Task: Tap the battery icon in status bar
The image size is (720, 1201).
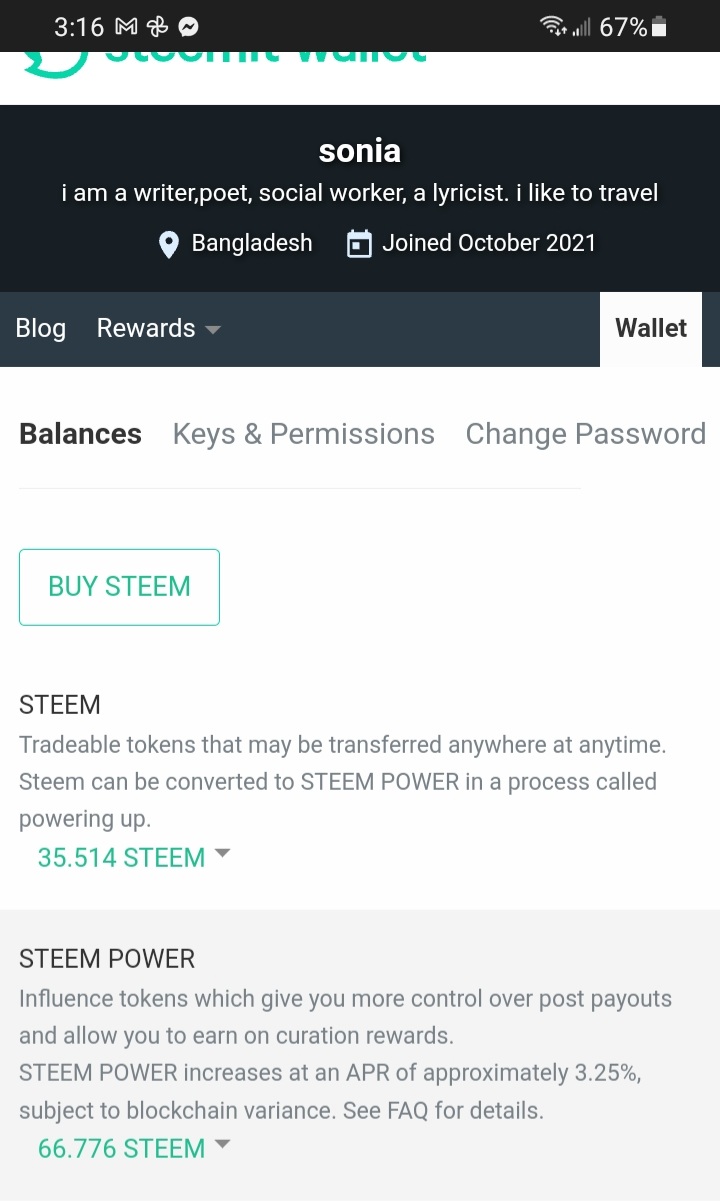Action: (x=659, y=27)
